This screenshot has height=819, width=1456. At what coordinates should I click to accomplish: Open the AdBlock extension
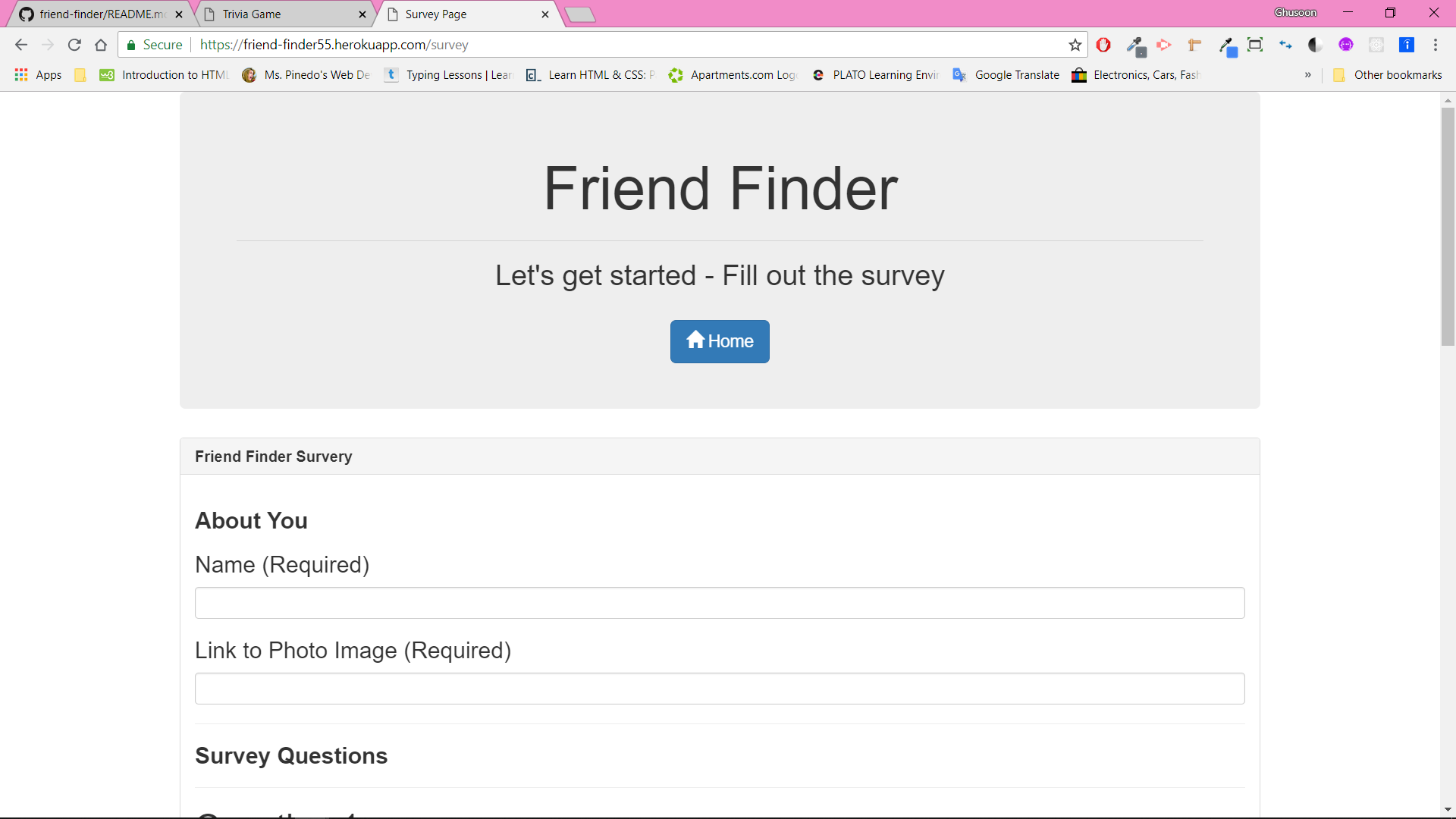click(1104, 45)
